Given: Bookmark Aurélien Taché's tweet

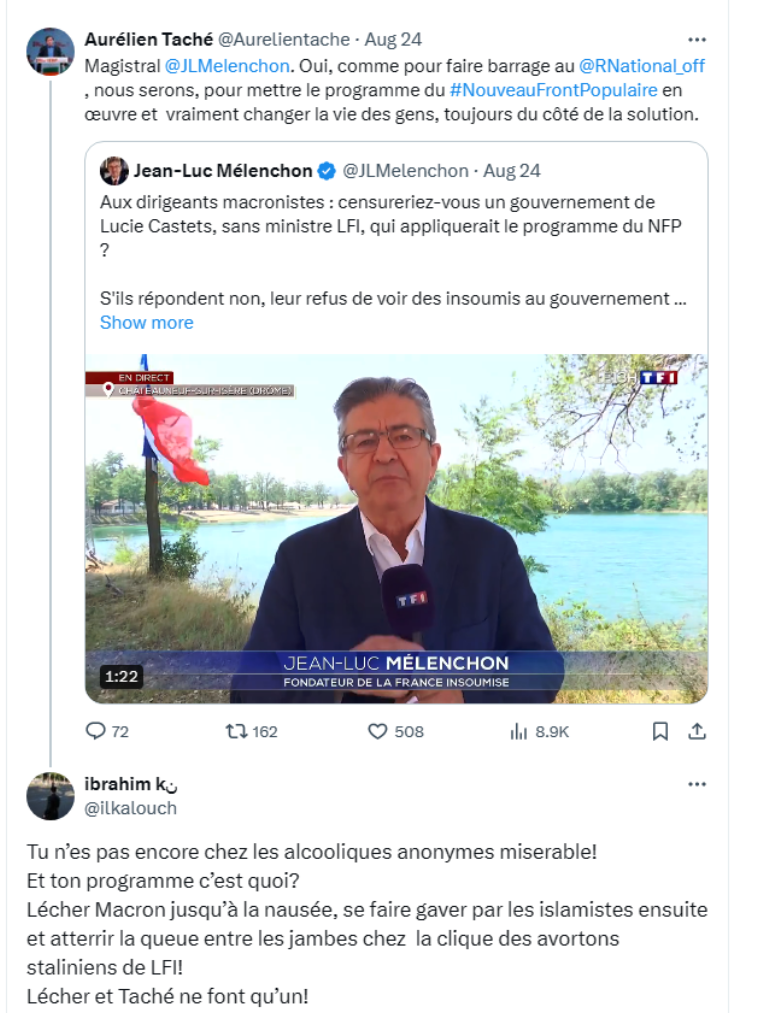Looking at the screenshot, I should [x=660, y=731].
